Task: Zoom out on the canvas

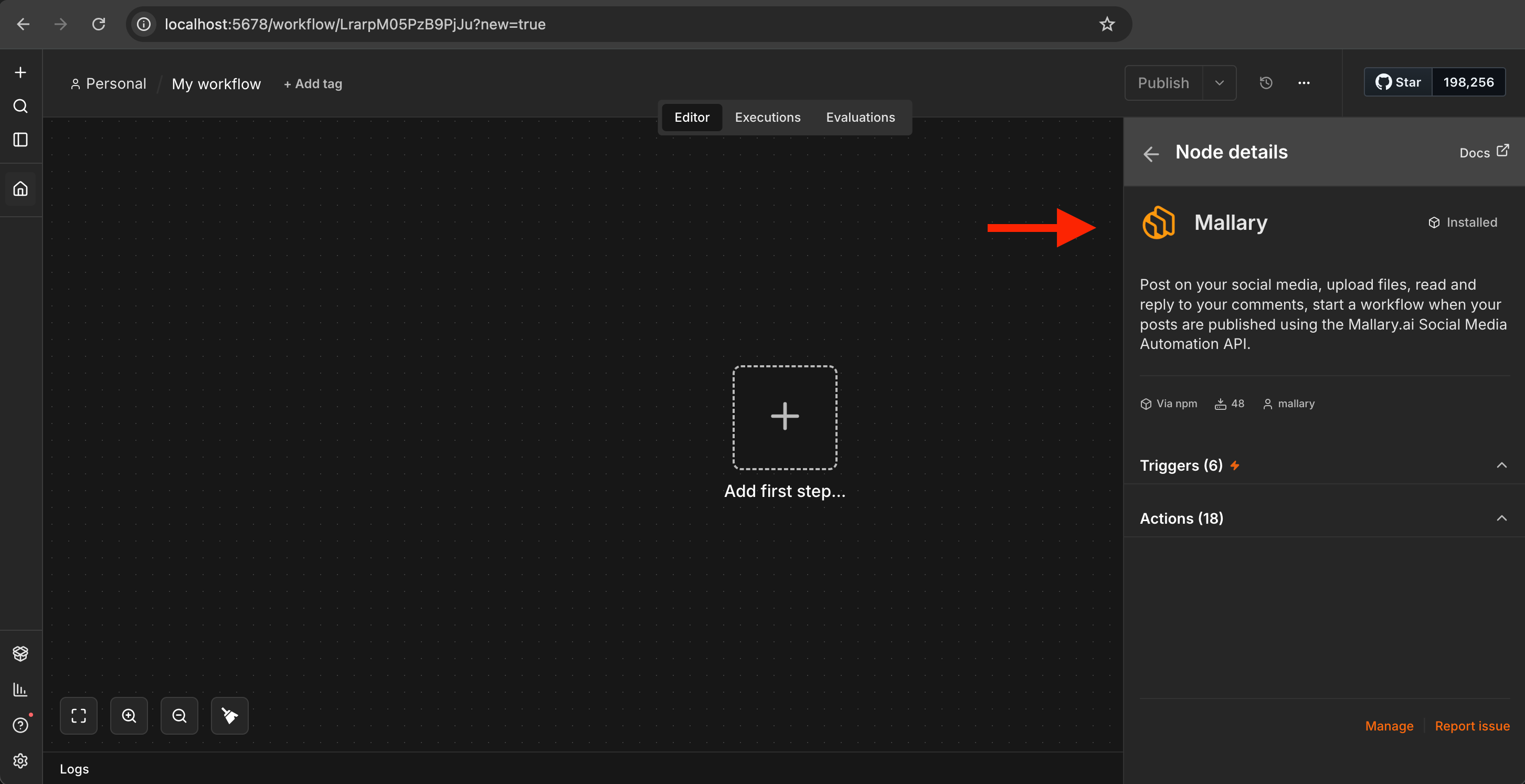Action: (179, 716)
